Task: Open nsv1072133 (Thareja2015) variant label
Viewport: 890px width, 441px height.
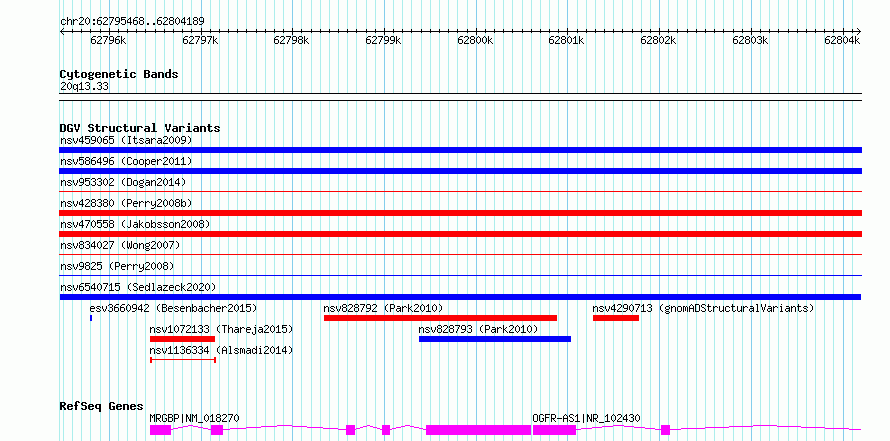Action: 221,330
